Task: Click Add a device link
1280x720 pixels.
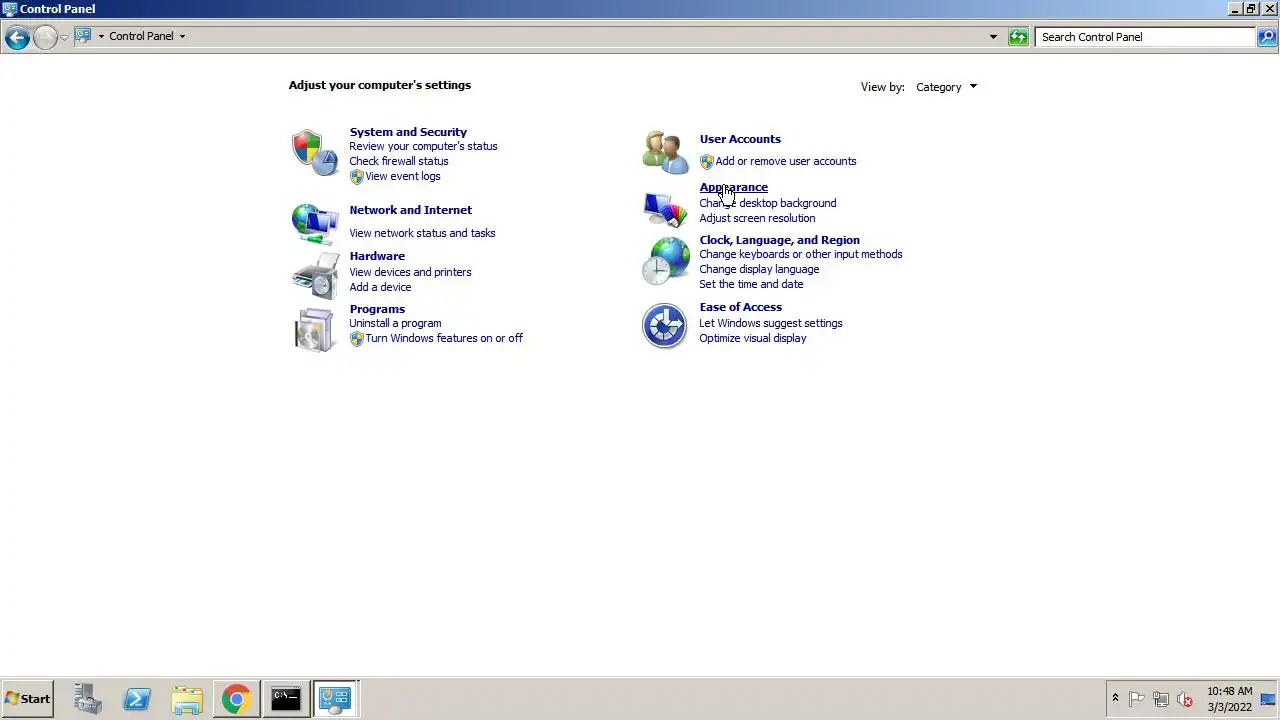Action: [380, 287]
